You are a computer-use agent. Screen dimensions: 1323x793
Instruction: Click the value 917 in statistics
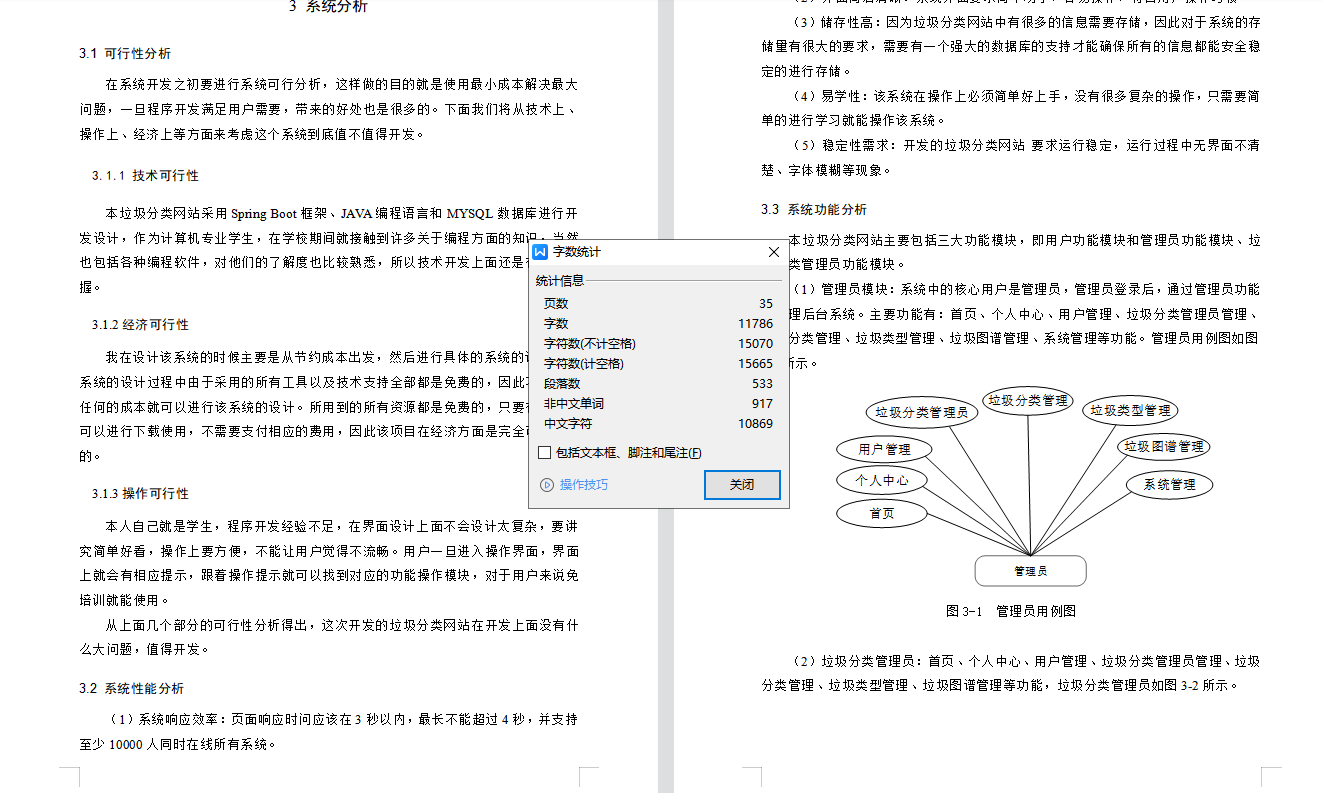(x=763, y=403)
